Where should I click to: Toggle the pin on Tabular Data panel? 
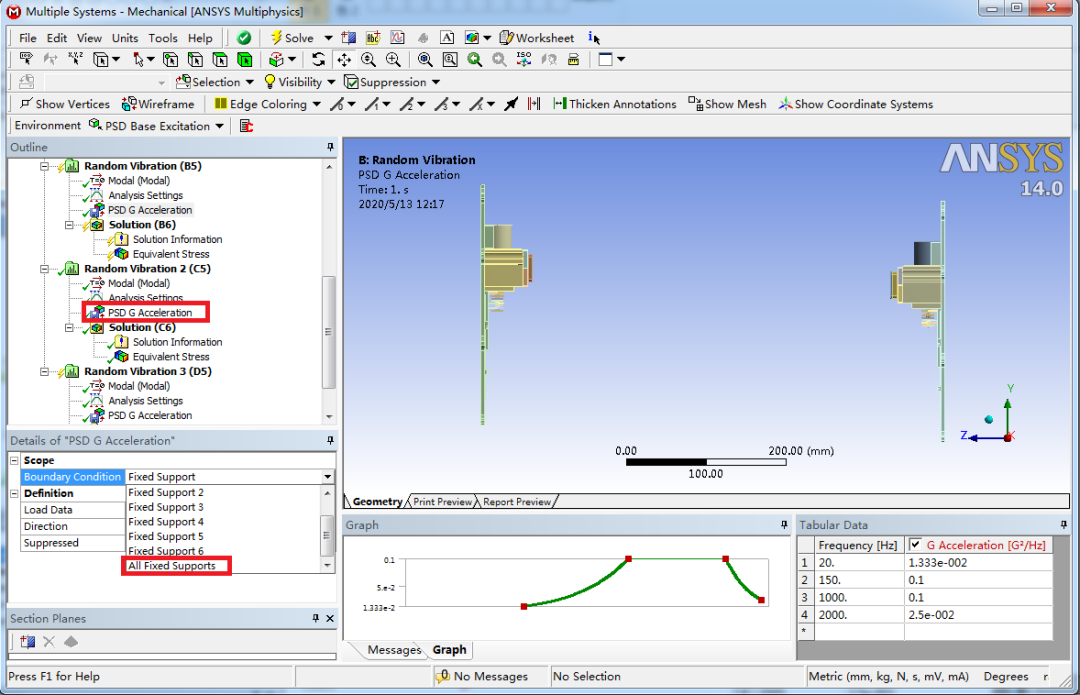[x=1063, y=525]
